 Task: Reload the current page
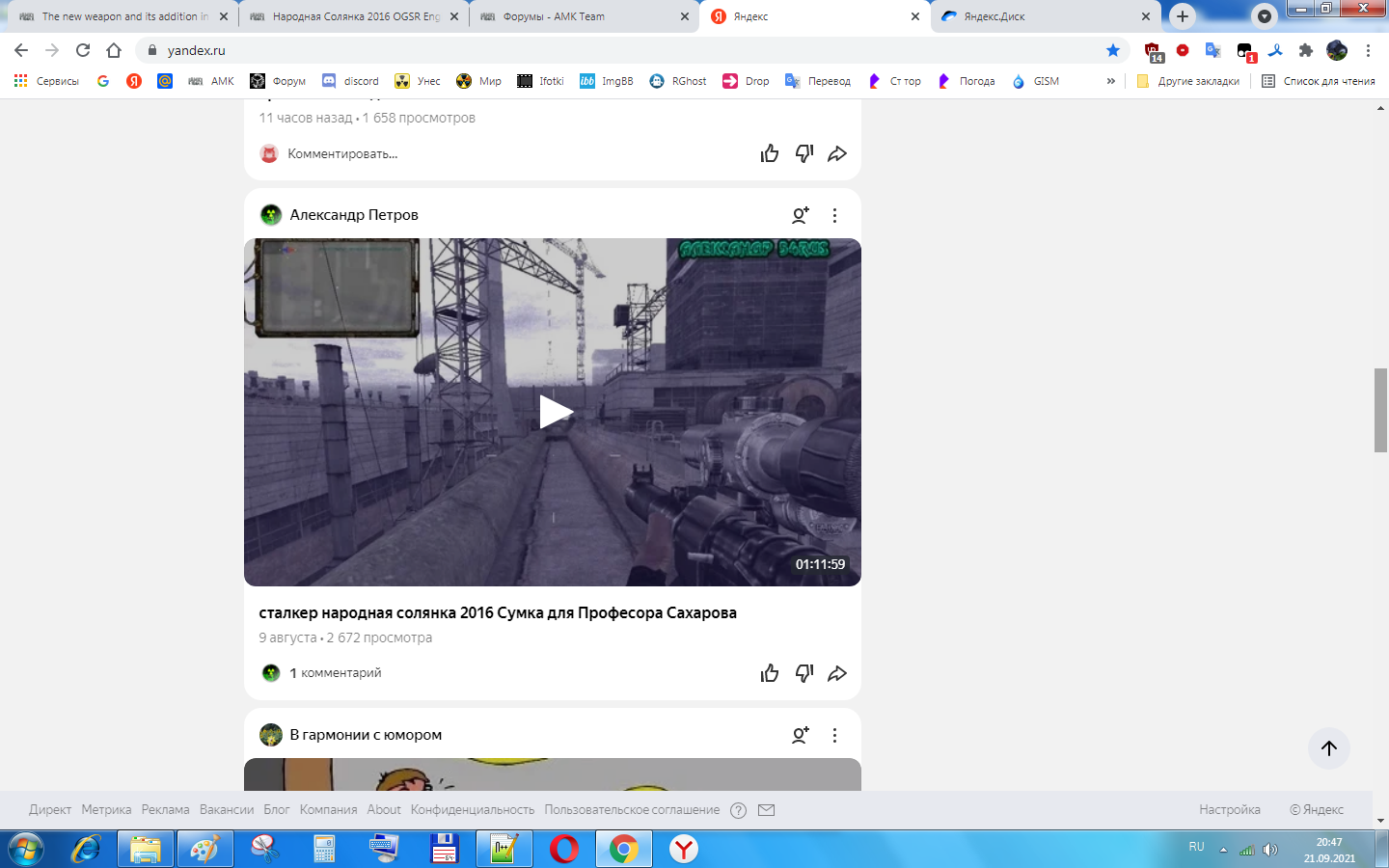83,50
